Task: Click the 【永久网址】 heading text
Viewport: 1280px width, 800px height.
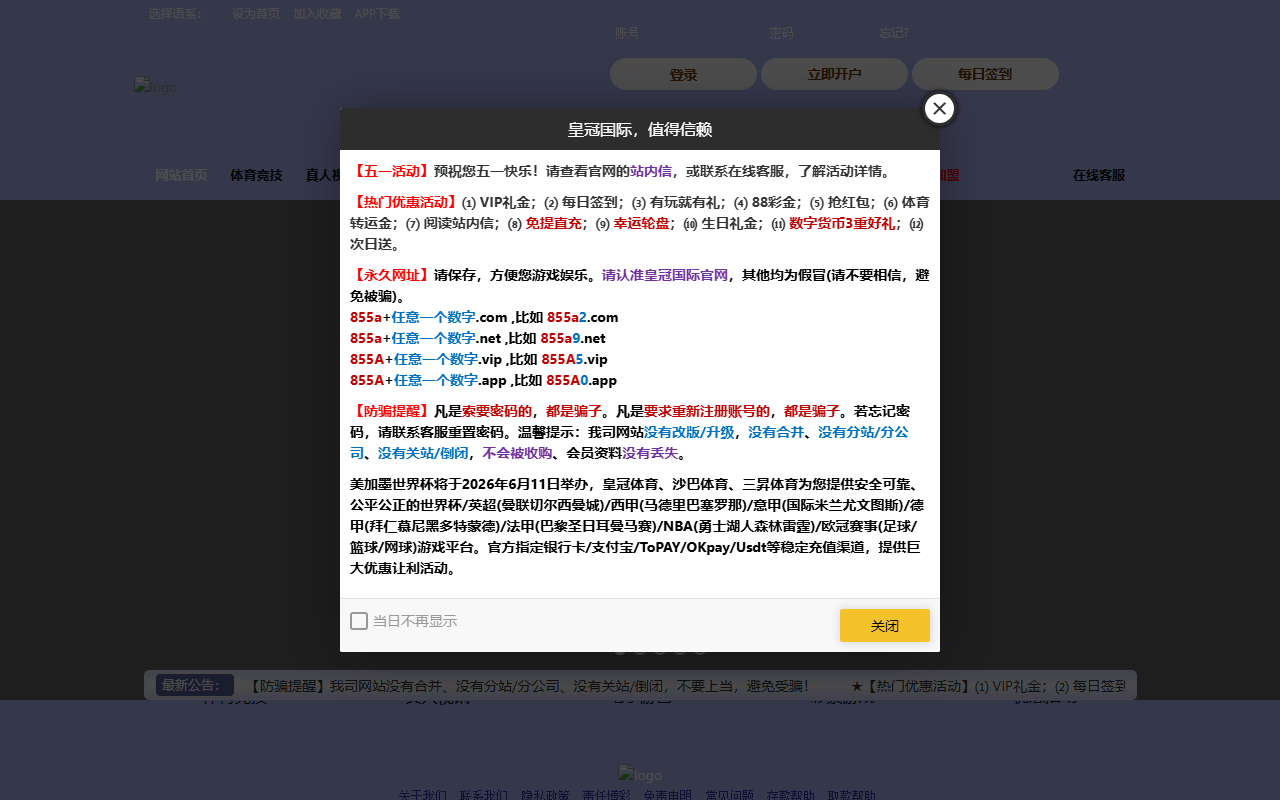Action: (392, 275)
